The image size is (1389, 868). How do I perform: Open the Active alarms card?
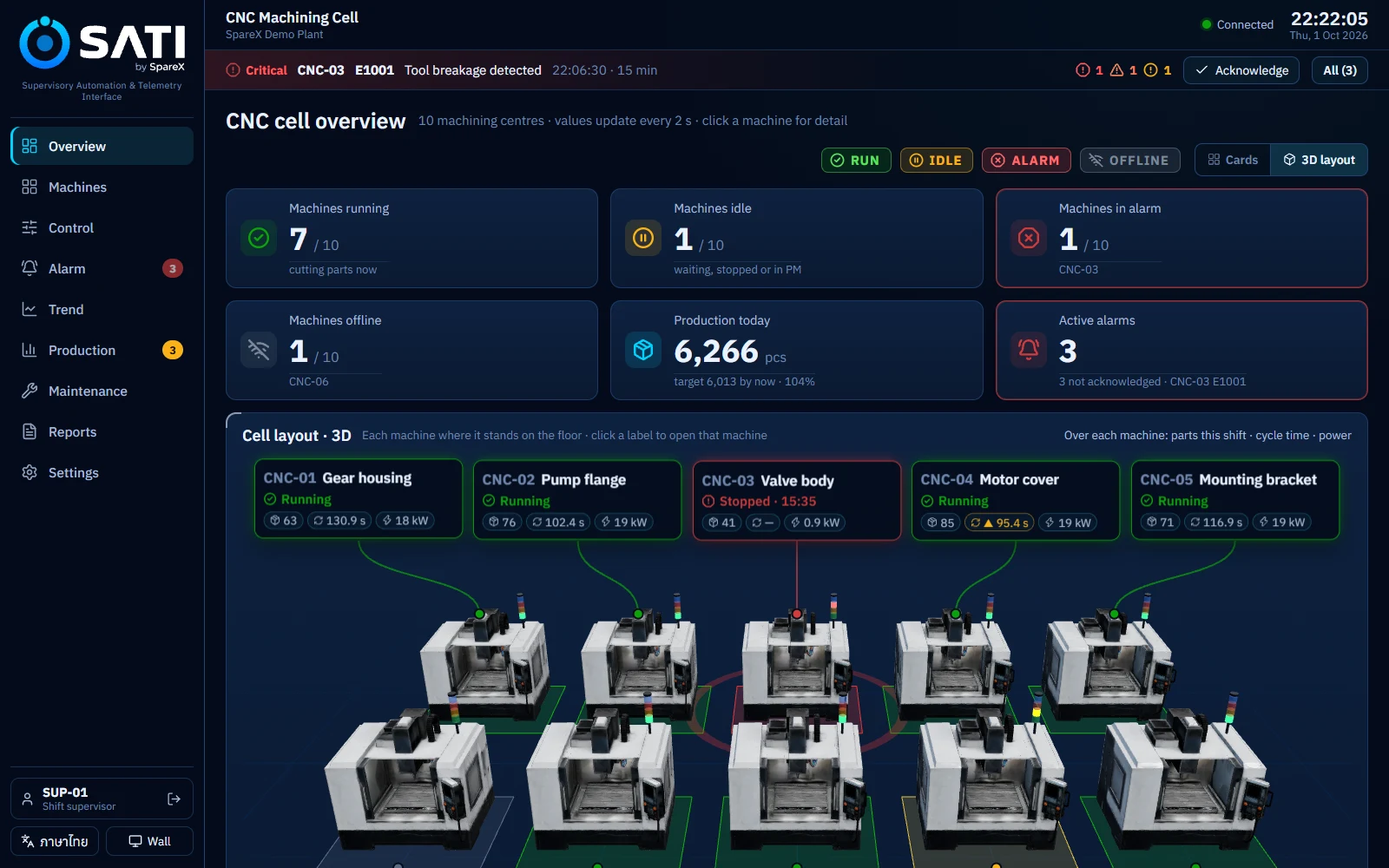1182,350
